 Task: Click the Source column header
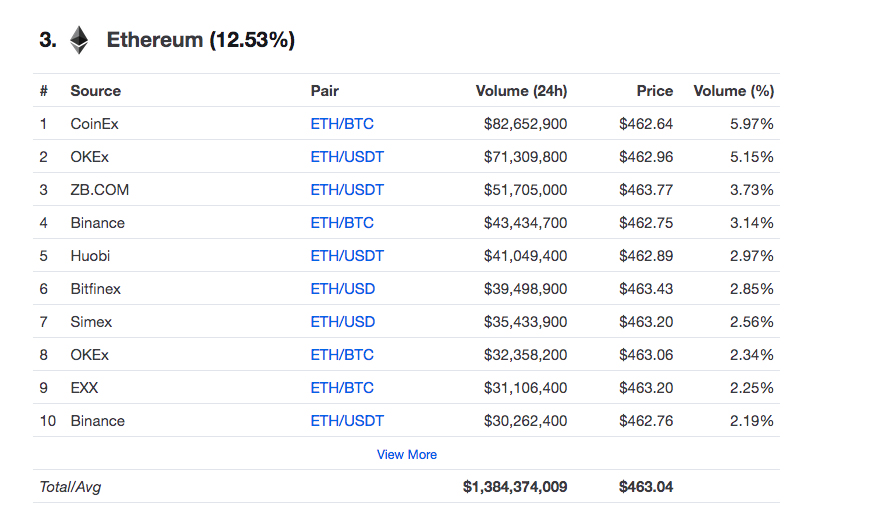[96, 91]
